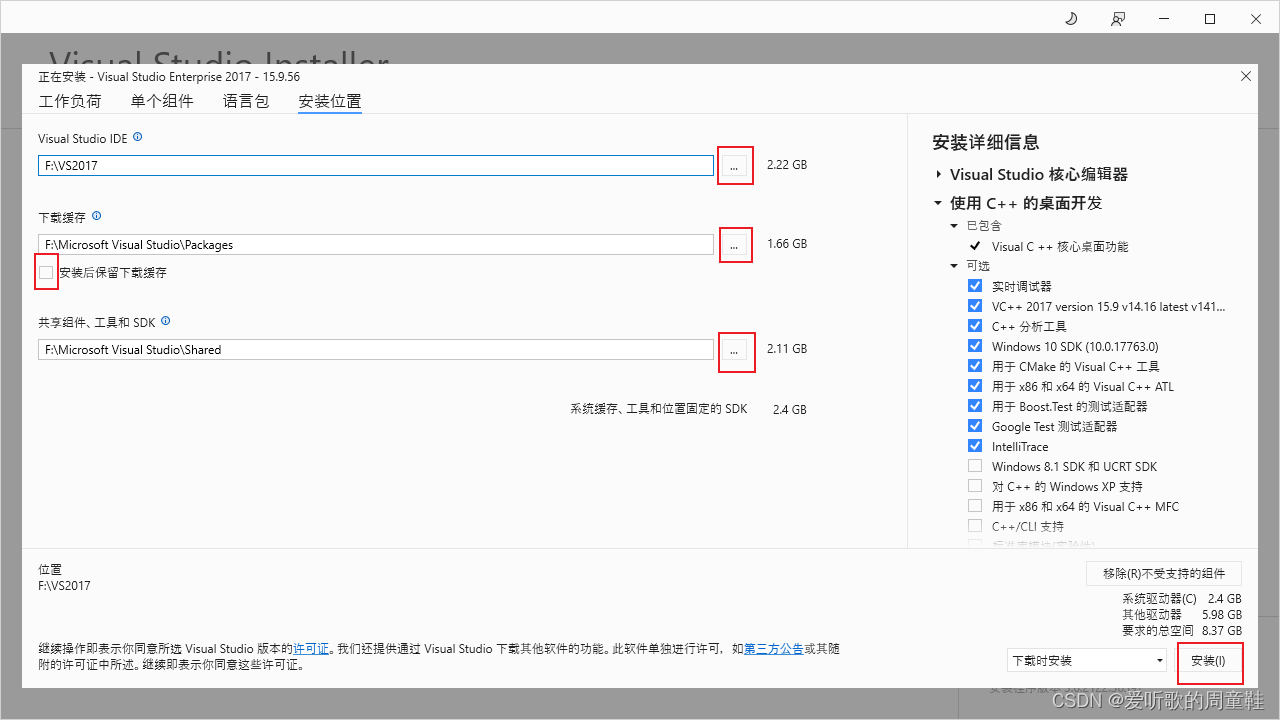Uncheck the Google Test 测试适配器 option
This screenshot has width=1280, height=720.
click(975, 425)
